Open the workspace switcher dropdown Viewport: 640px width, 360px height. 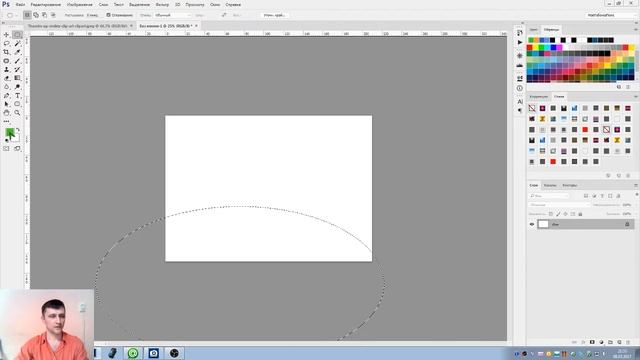610,15
